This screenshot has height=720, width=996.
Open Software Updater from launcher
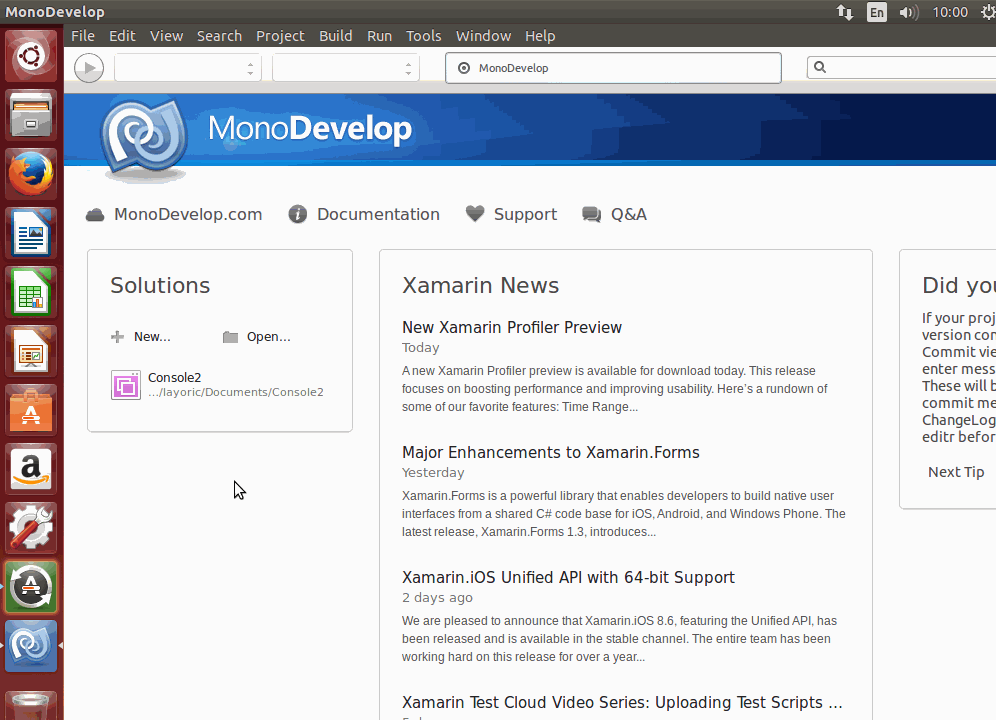[x=30, y=587]
